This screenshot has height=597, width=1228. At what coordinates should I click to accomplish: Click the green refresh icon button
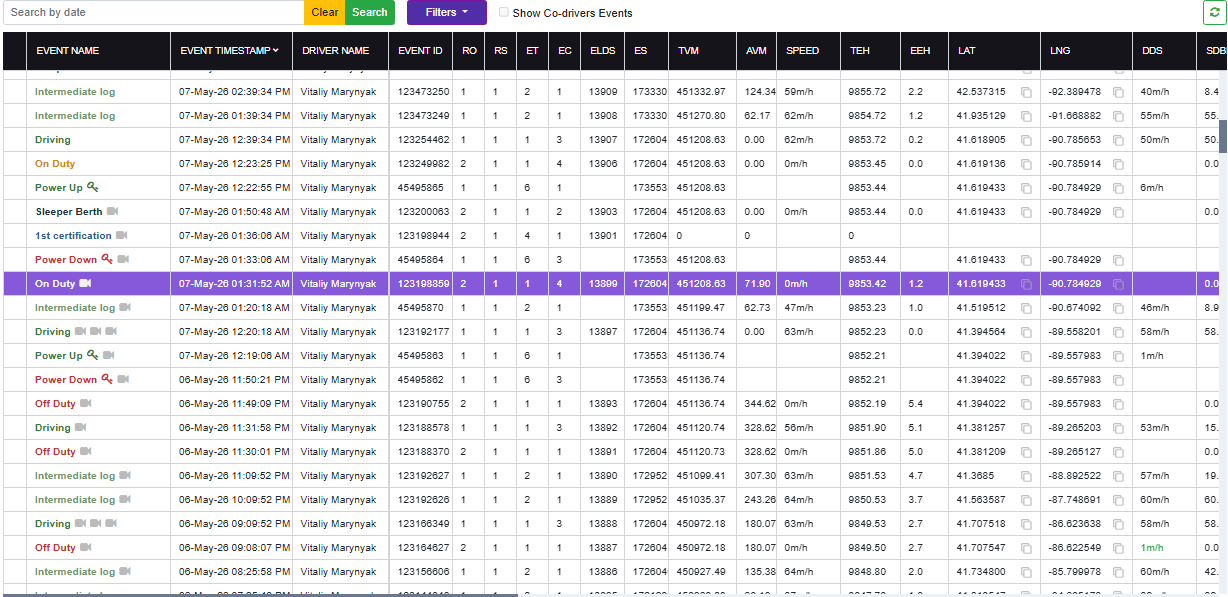(1214, 12)
